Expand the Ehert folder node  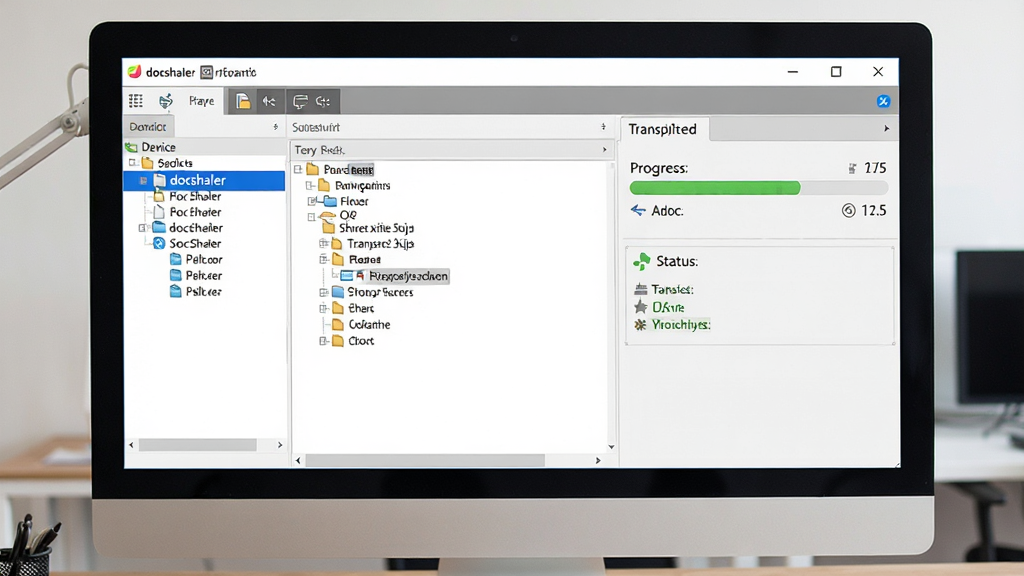(323, 308)
